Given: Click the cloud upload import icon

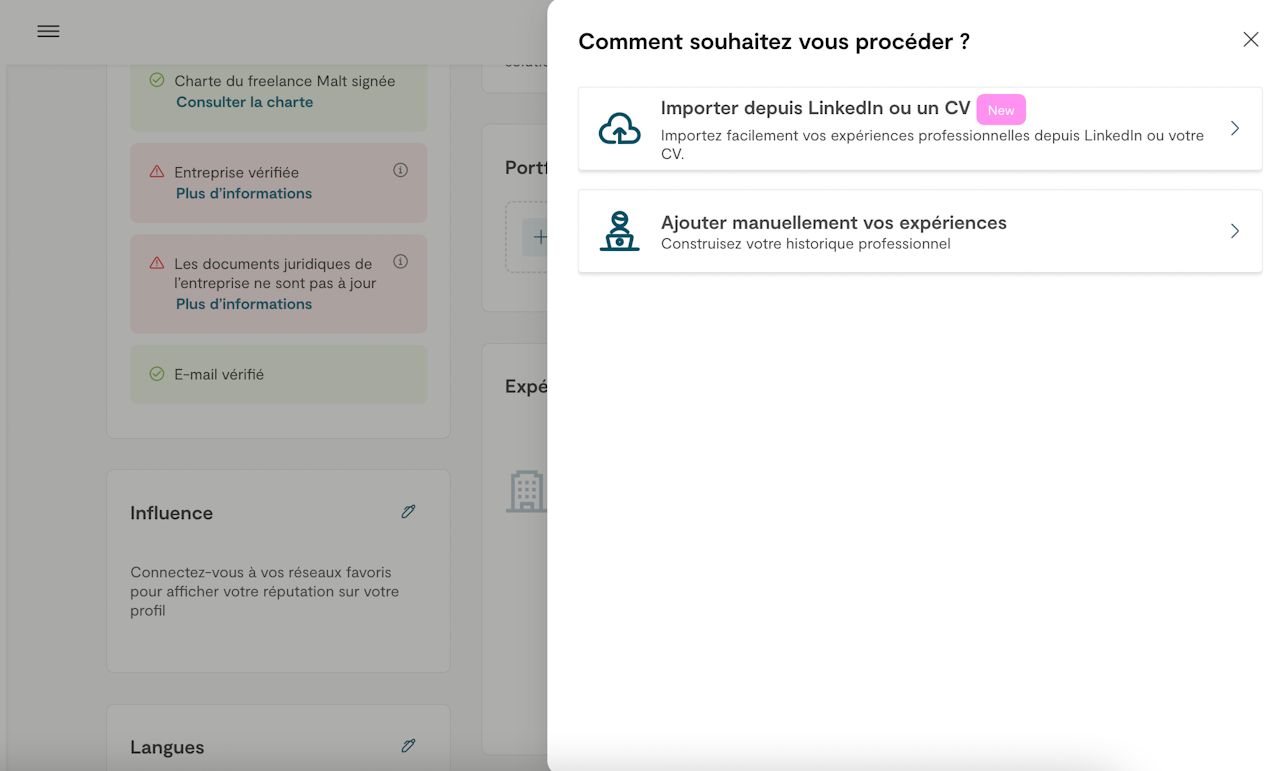Looking at the screenshot, I should click(x=620, y=129).
